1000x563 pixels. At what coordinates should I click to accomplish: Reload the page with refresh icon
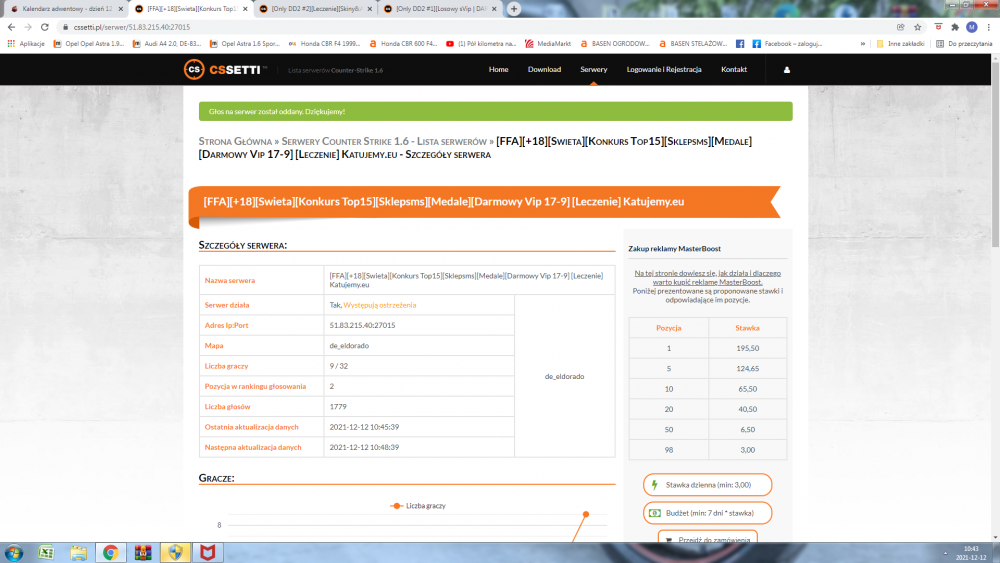pyautogui.click(x=45, y=27)
